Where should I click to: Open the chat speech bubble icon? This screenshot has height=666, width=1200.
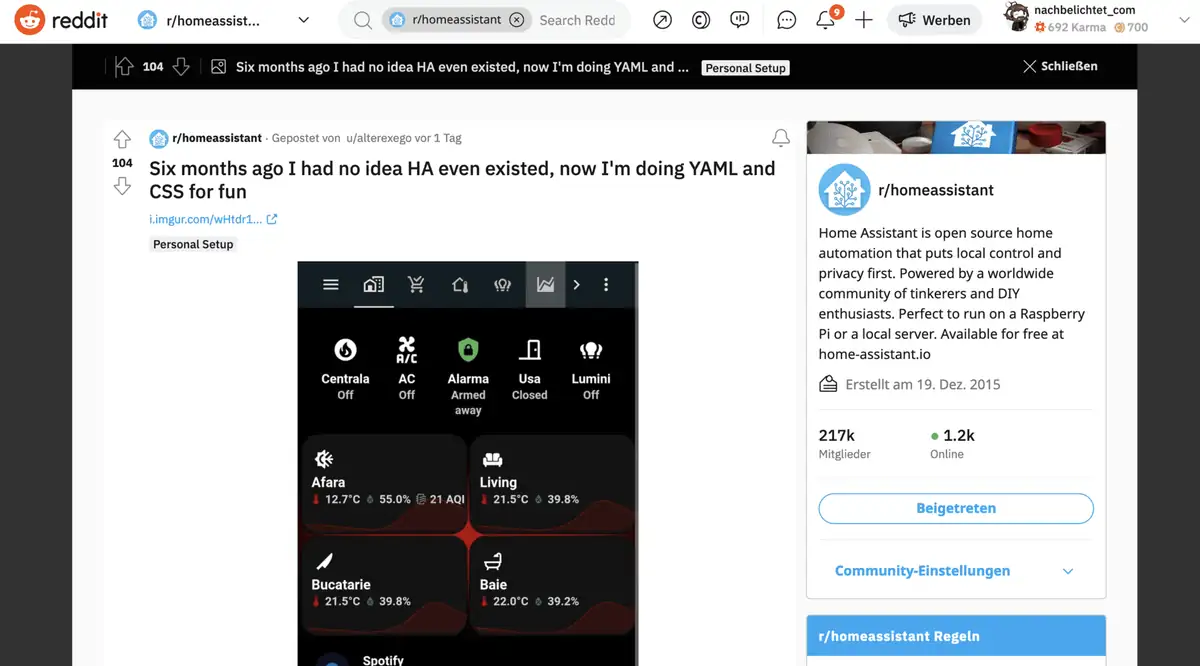787,20
